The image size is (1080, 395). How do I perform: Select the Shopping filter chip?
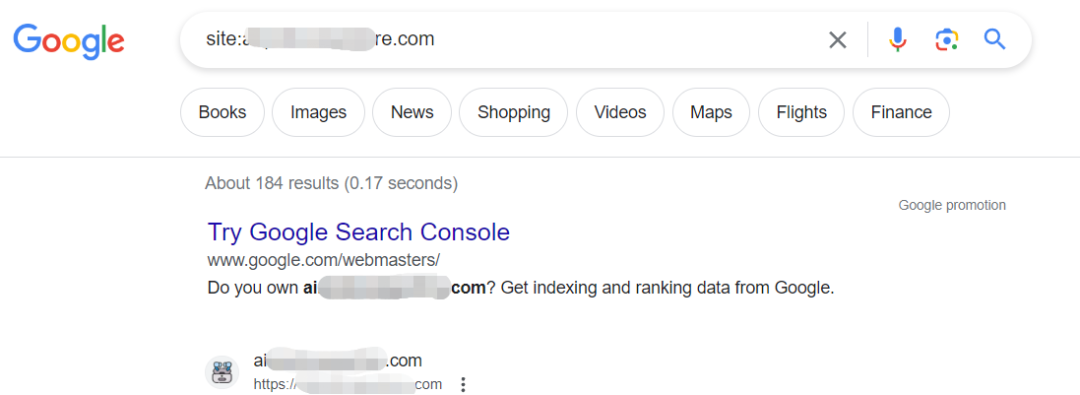tap(514, 112)
